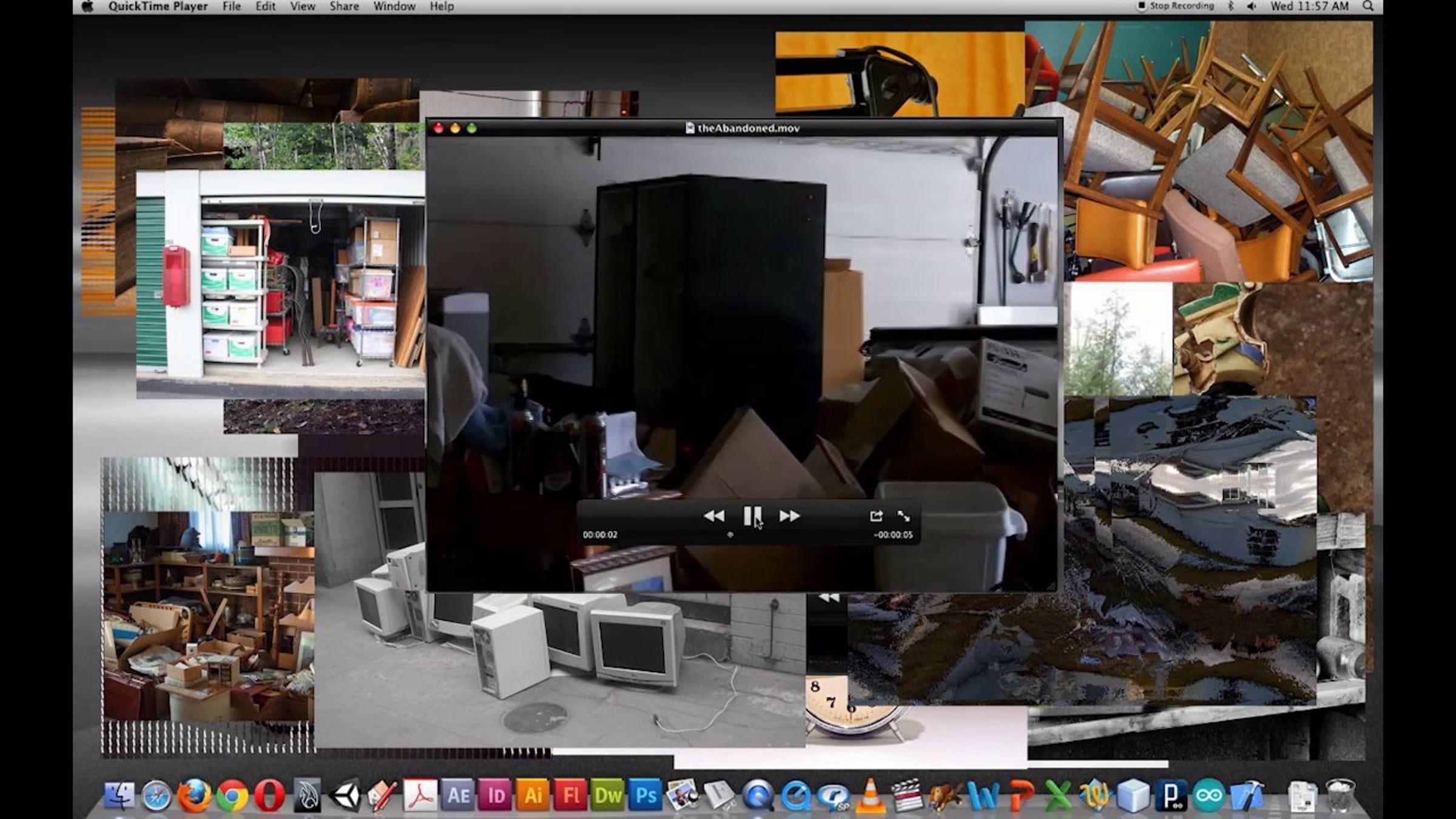
Task: Click the playhead on the timeline
Action: 730,534
